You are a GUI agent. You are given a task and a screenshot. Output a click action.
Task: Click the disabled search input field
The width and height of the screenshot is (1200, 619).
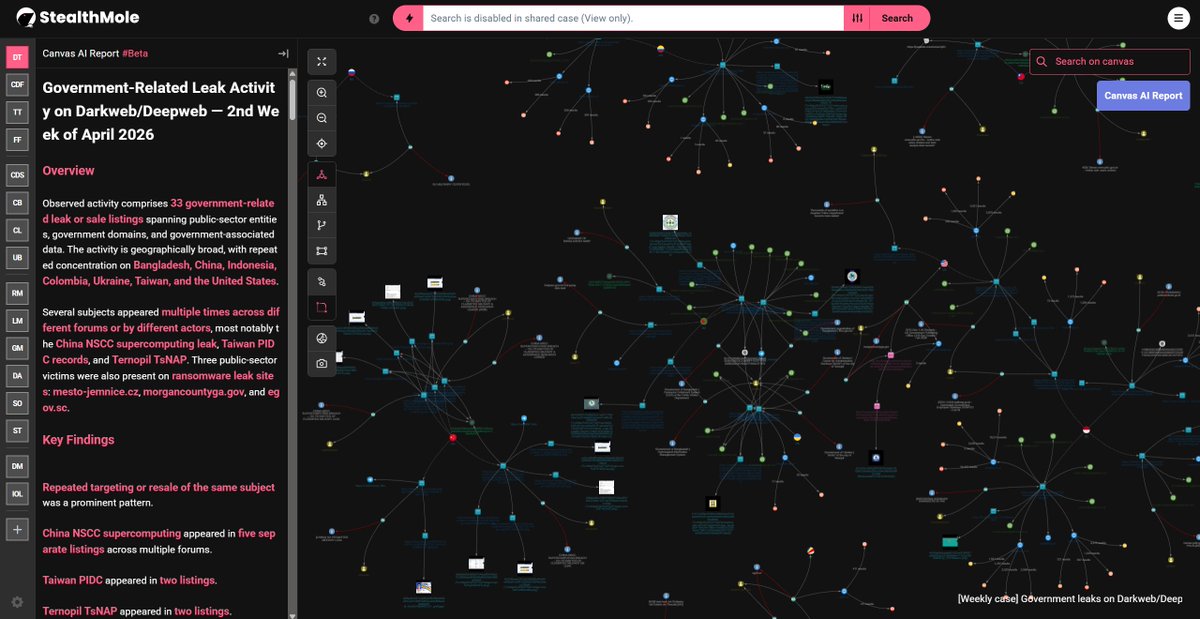coord(633,18)
